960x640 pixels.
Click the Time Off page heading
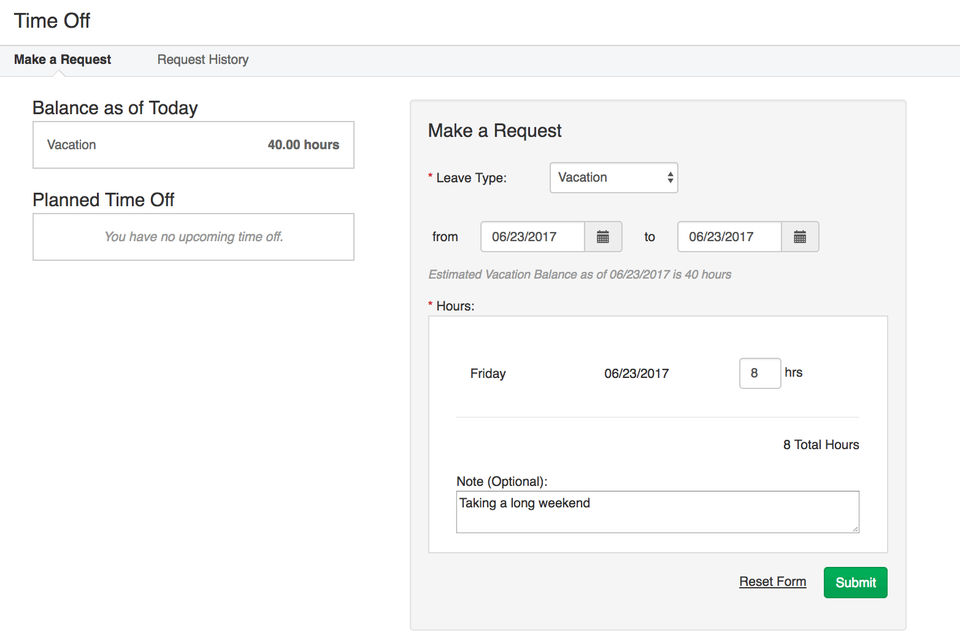[x=52, y=21]
